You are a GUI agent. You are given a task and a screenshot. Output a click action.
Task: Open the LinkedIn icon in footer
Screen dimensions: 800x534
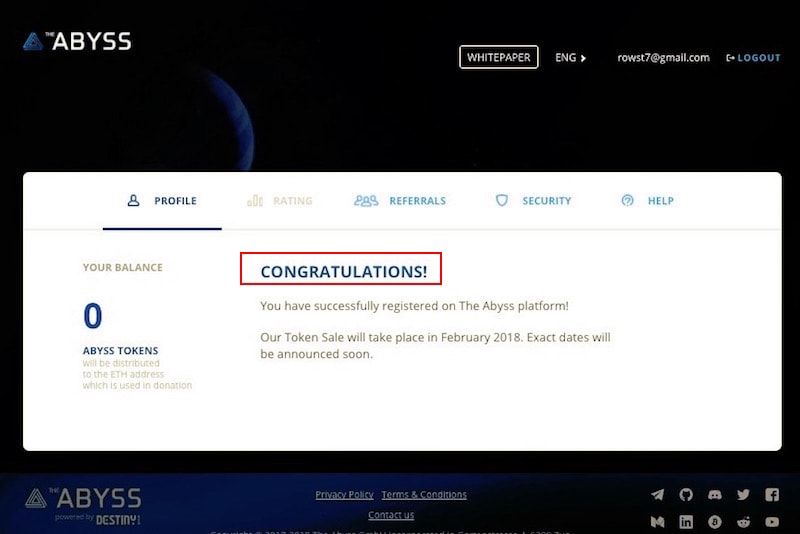[686, 522]
